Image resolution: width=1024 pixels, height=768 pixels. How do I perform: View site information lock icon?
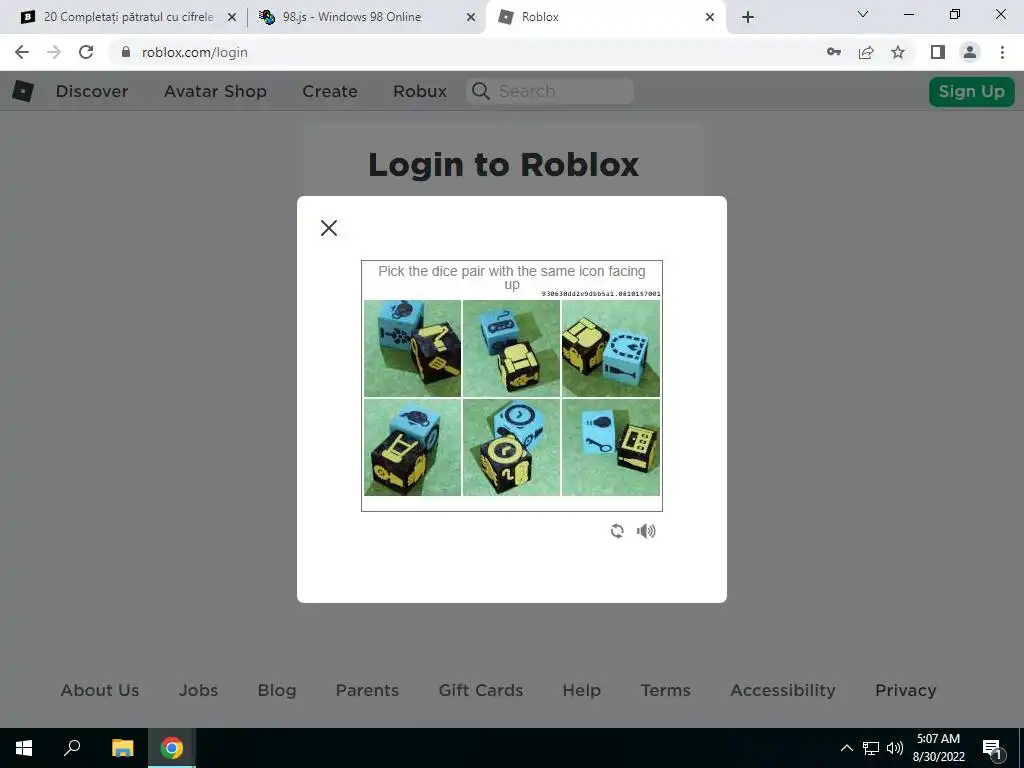126,52
